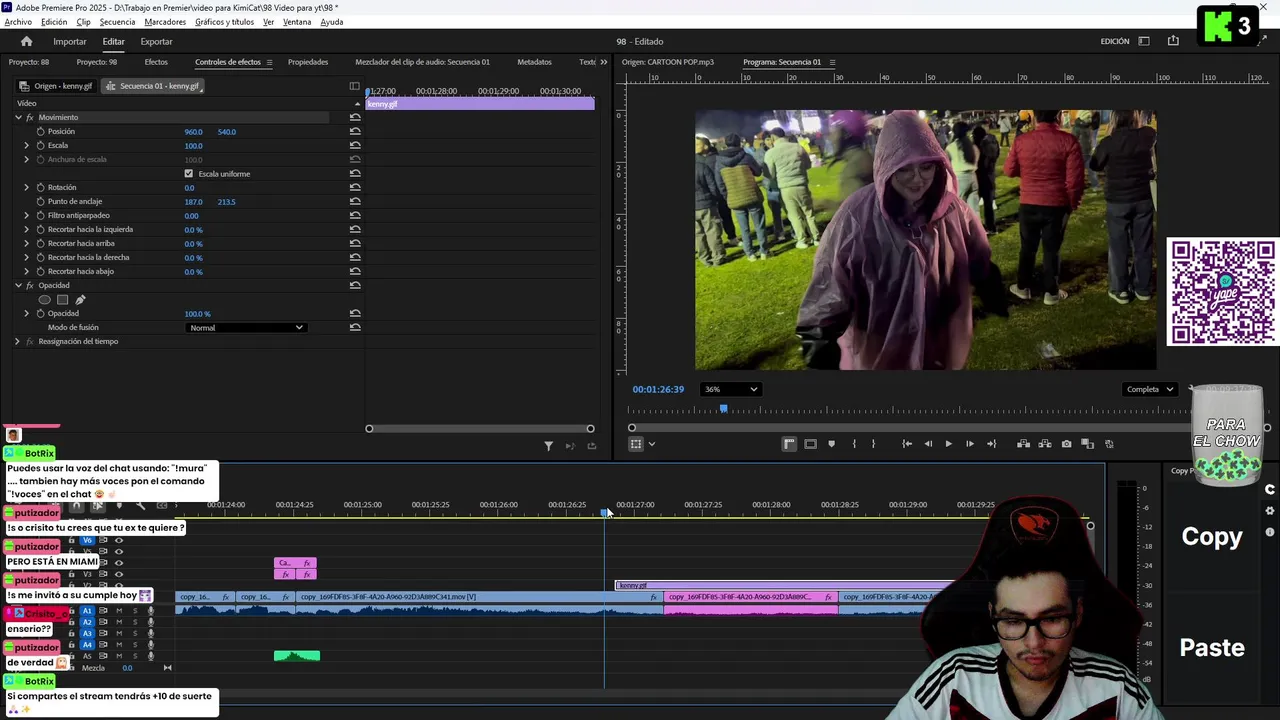
Task: Expand the Escala property
Action: pyautogui.click(x=27, y=145)
